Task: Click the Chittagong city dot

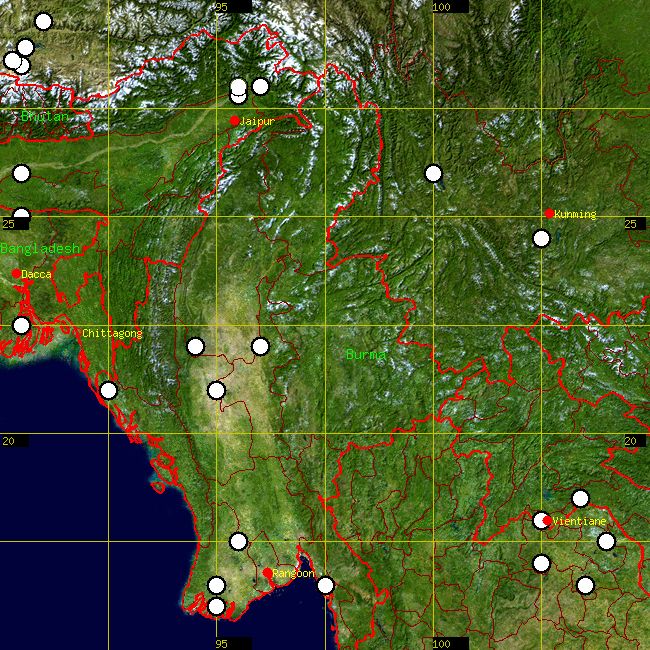Action: tap(77, 332)
